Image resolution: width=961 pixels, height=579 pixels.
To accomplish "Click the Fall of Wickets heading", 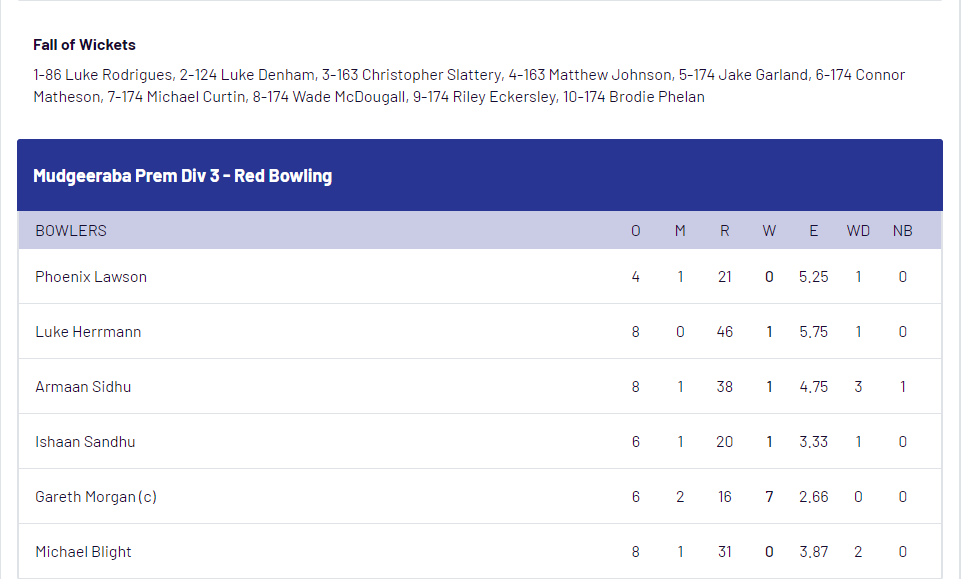I will click(x=85, y=45).
